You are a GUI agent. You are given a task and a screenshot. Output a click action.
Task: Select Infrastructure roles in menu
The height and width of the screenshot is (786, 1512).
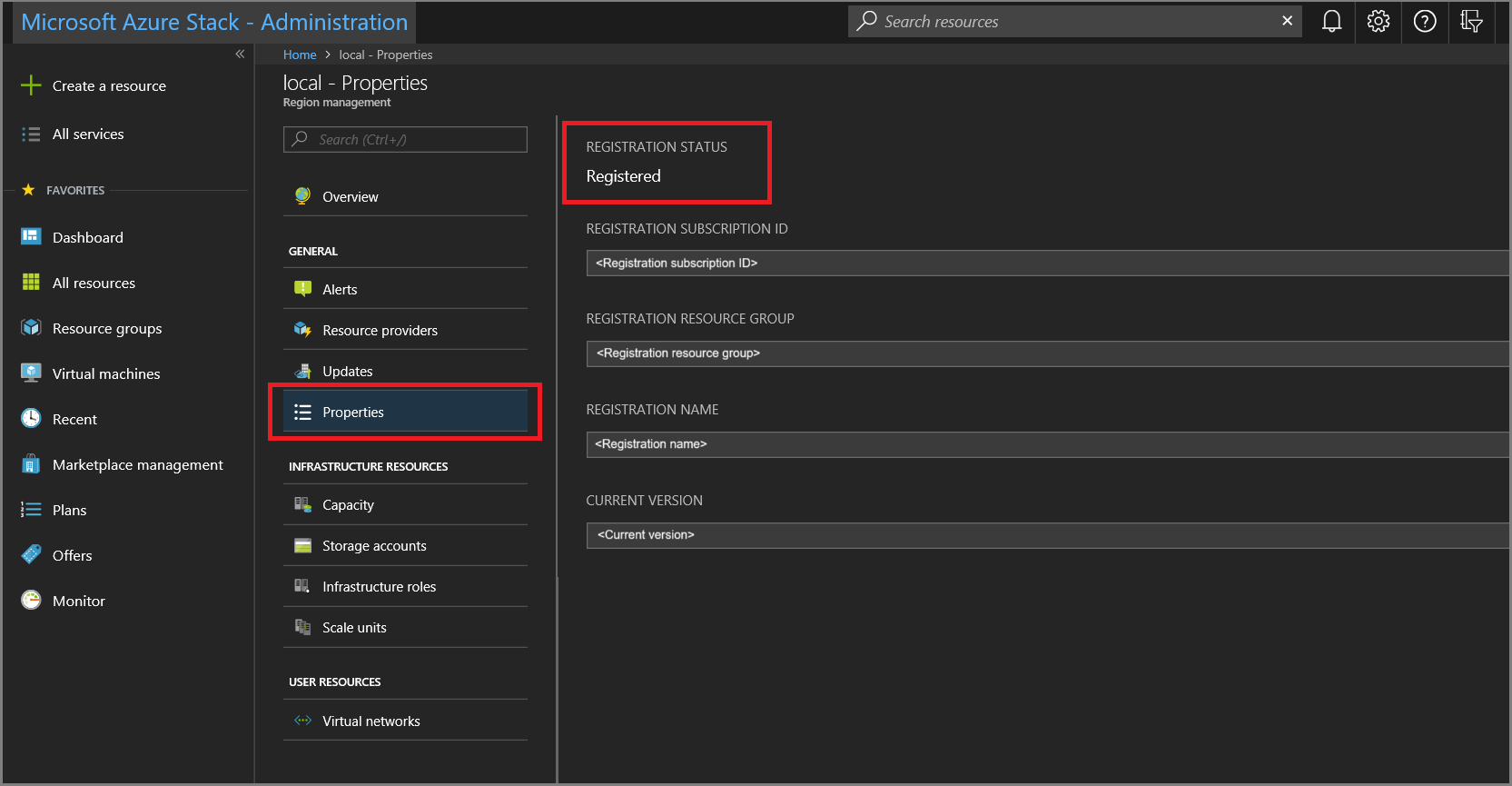[379, 587]
